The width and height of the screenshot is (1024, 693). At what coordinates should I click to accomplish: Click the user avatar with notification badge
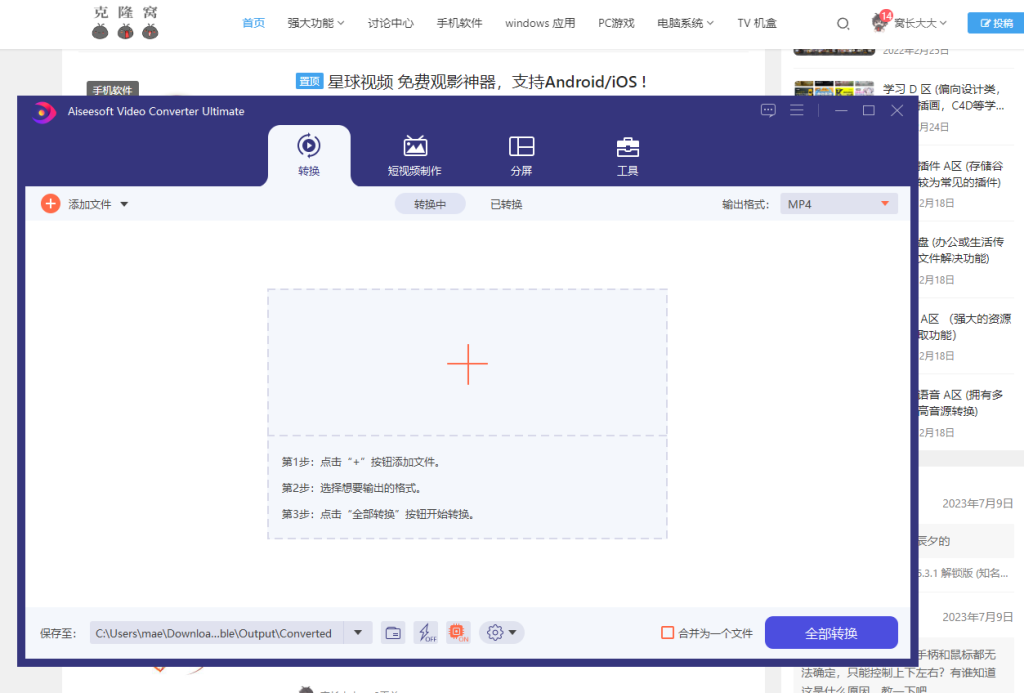(x=880, y=22)
